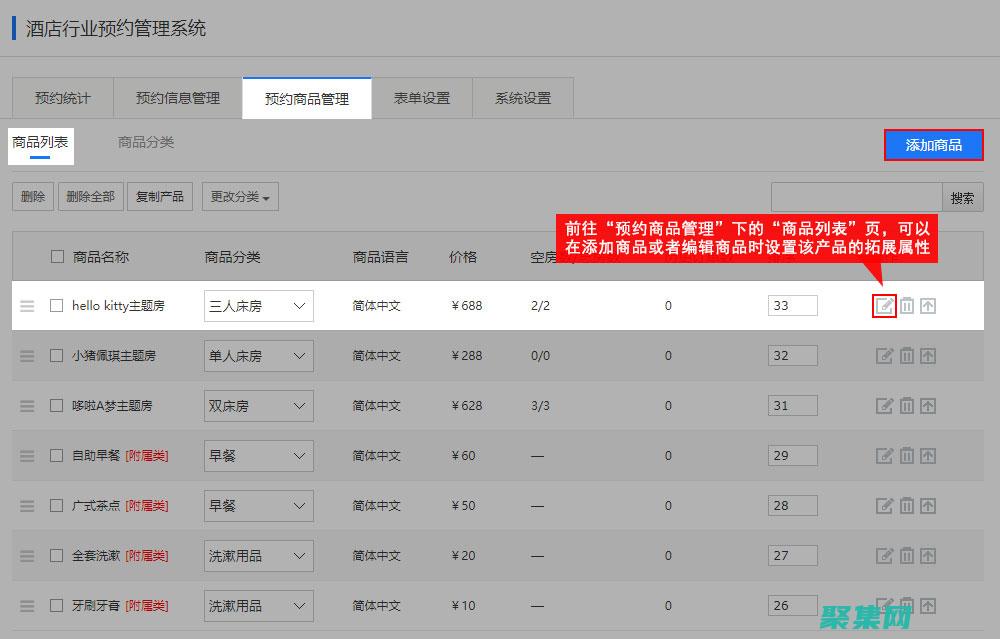Open the 更改分类 dropdown button
Image resolution: width=1000 pixels, height=639 pixels.
click(x=240, y=197)
